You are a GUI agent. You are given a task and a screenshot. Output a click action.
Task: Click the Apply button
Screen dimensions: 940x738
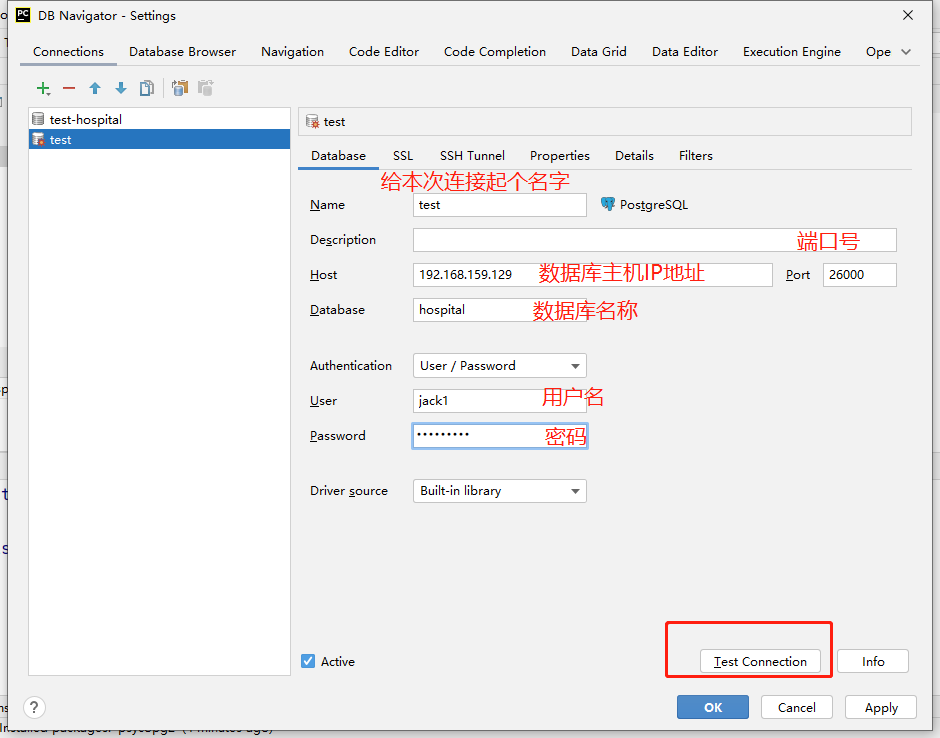pos(881,707)
